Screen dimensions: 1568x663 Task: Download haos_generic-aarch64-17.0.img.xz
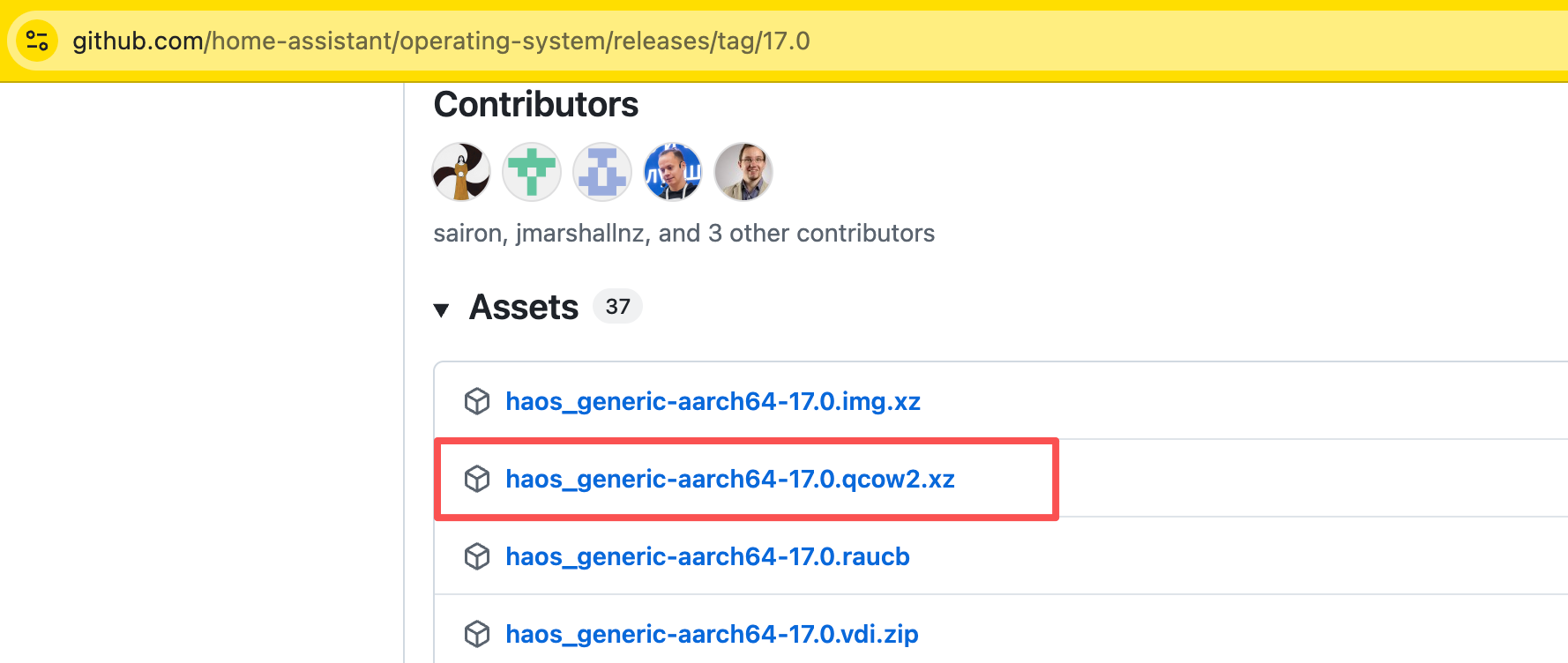click(713, 401)
